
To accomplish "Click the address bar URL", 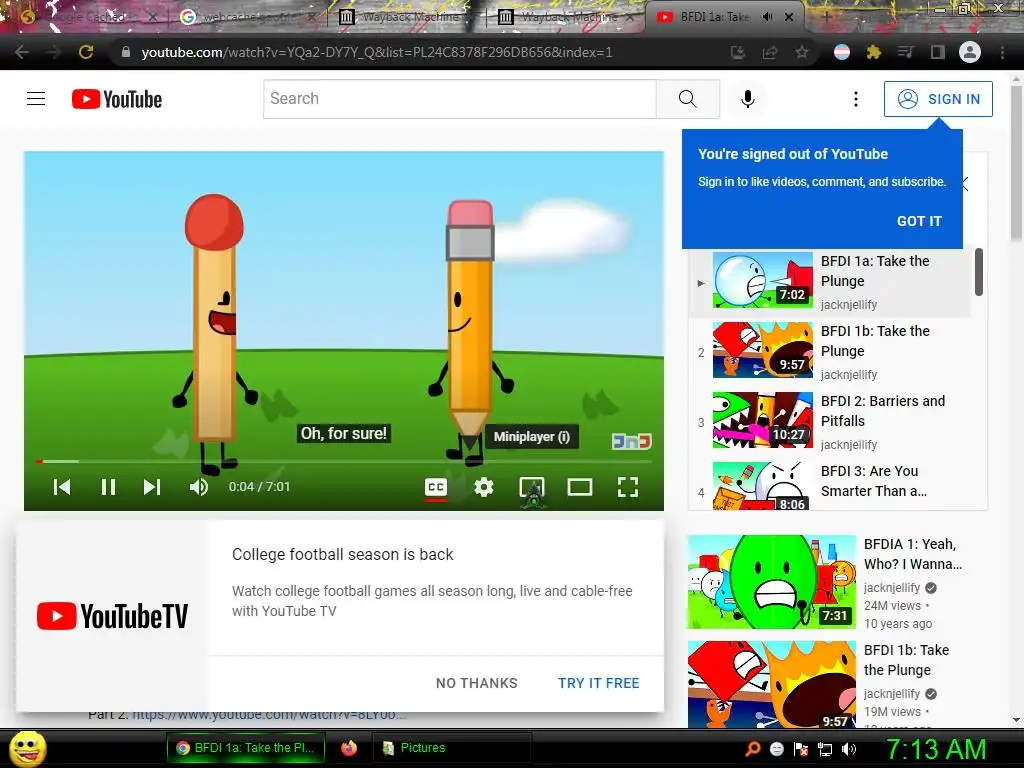I will 377,52.
